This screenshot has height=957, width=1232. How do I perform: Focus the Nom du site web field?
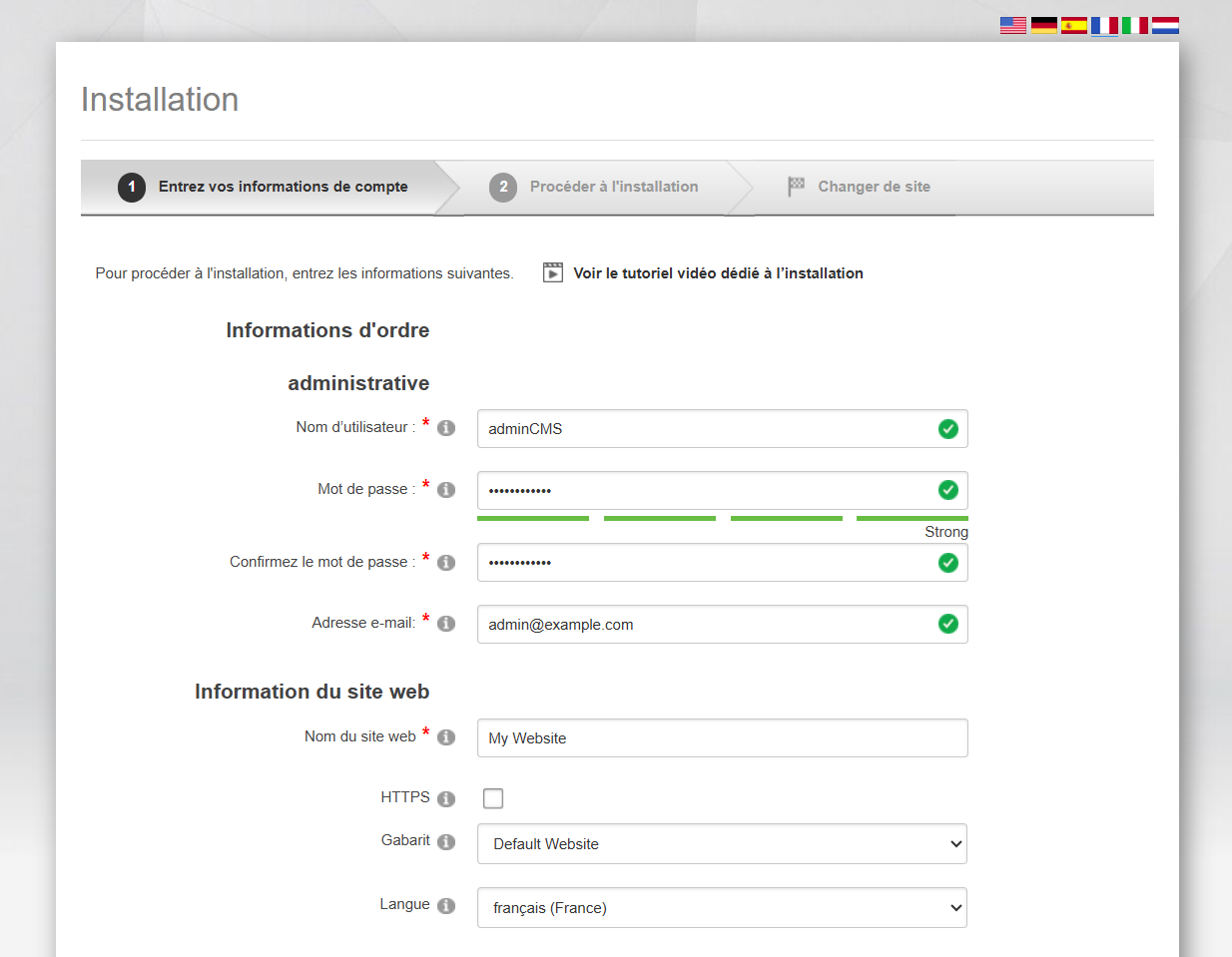click(722, 738)
